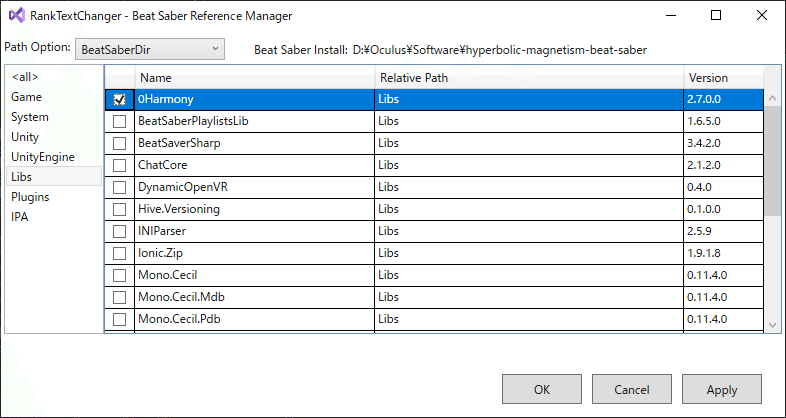Click the Apply button
This screenshot has height=418, width=786.
(x=721, y=390)
